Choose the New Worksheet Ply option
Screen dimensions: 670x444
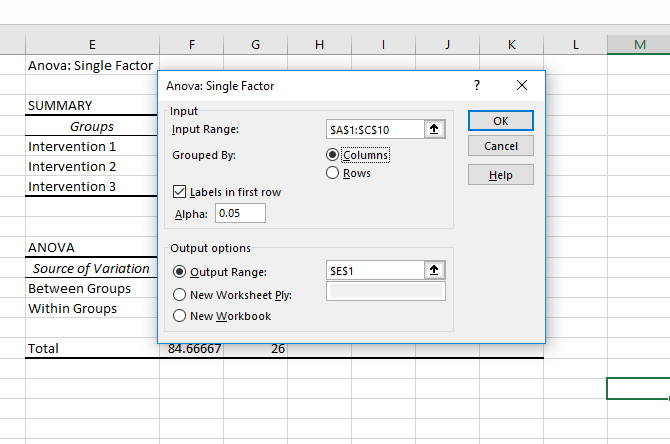click(x=181, y=294)
